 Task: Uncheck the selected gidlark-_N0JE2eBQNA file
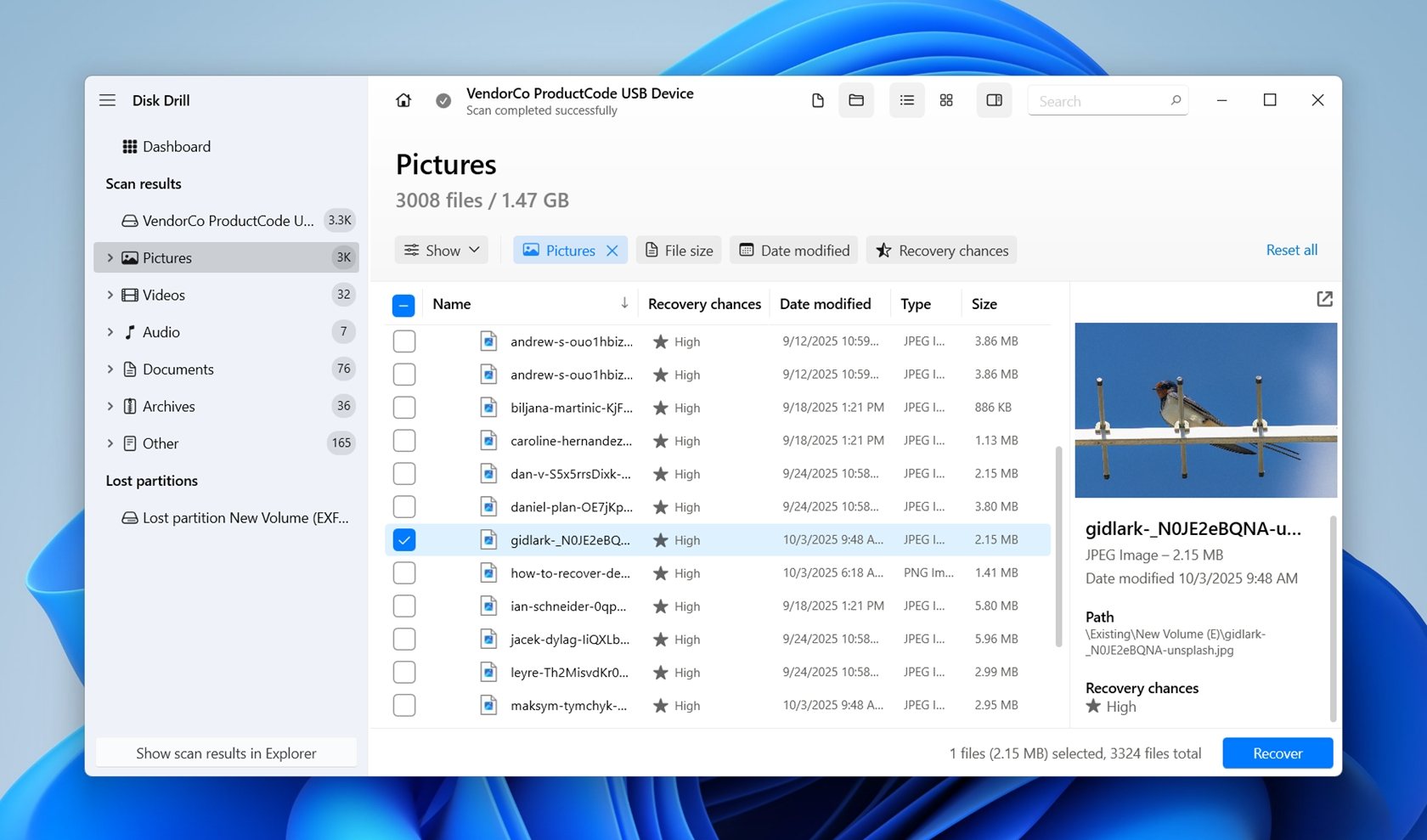[x=403, y=539]
